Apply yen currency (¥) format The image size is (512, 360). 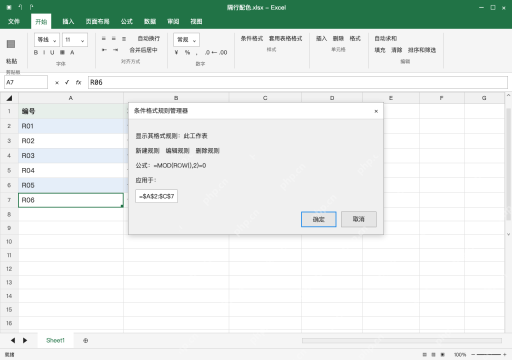pyautogui.click(x=176, y=52)
